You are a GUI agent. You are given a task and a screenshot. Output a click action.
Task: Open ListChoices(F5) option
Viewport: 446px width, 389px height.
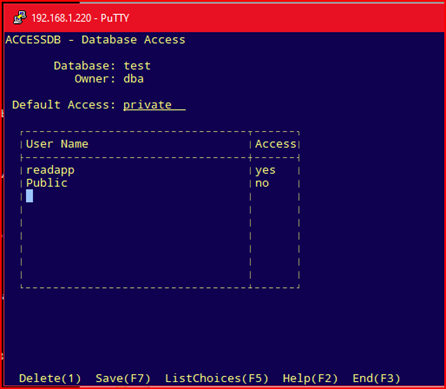(217, 378)
